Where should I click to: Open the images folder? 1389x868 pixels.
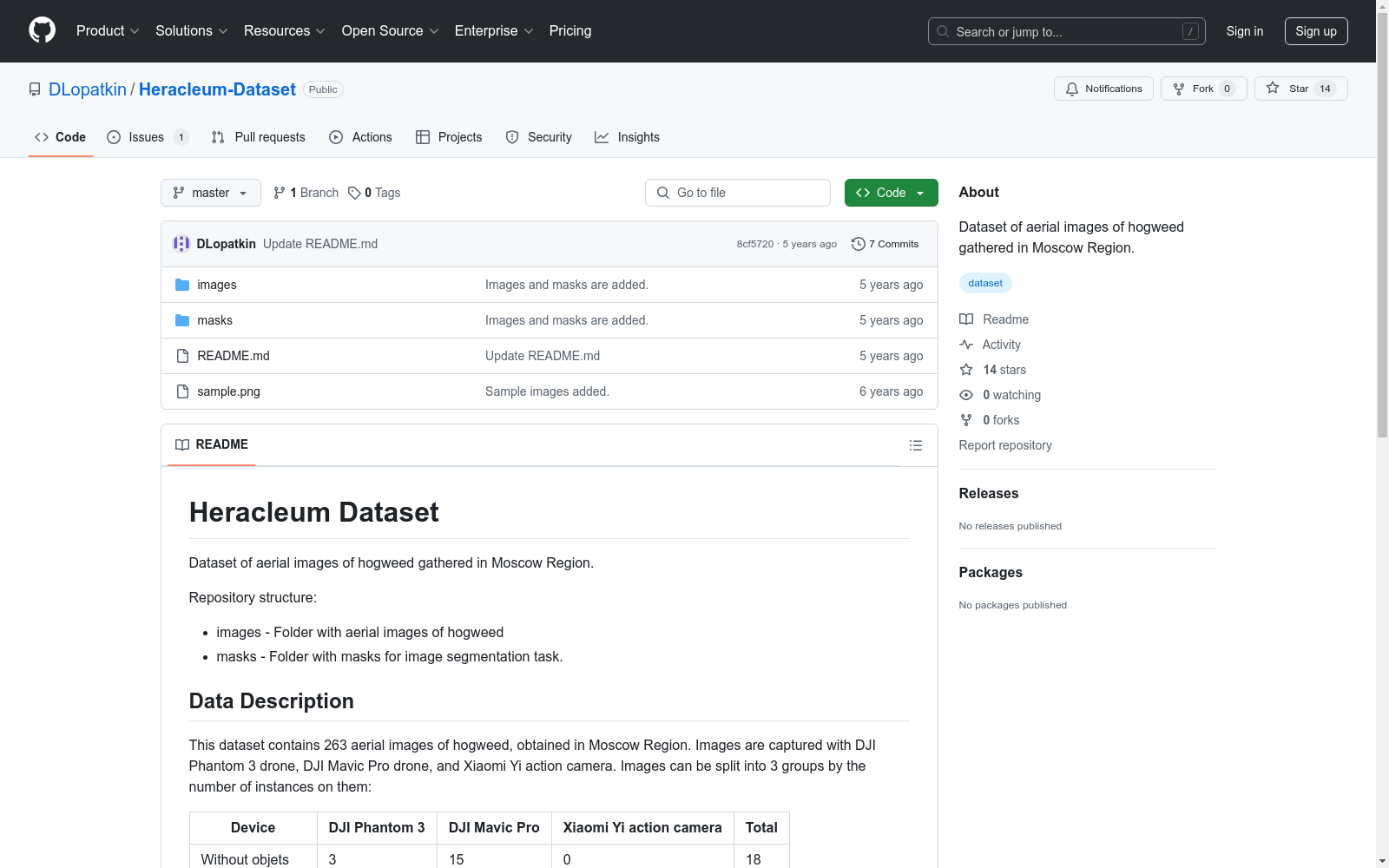point(217,285)
